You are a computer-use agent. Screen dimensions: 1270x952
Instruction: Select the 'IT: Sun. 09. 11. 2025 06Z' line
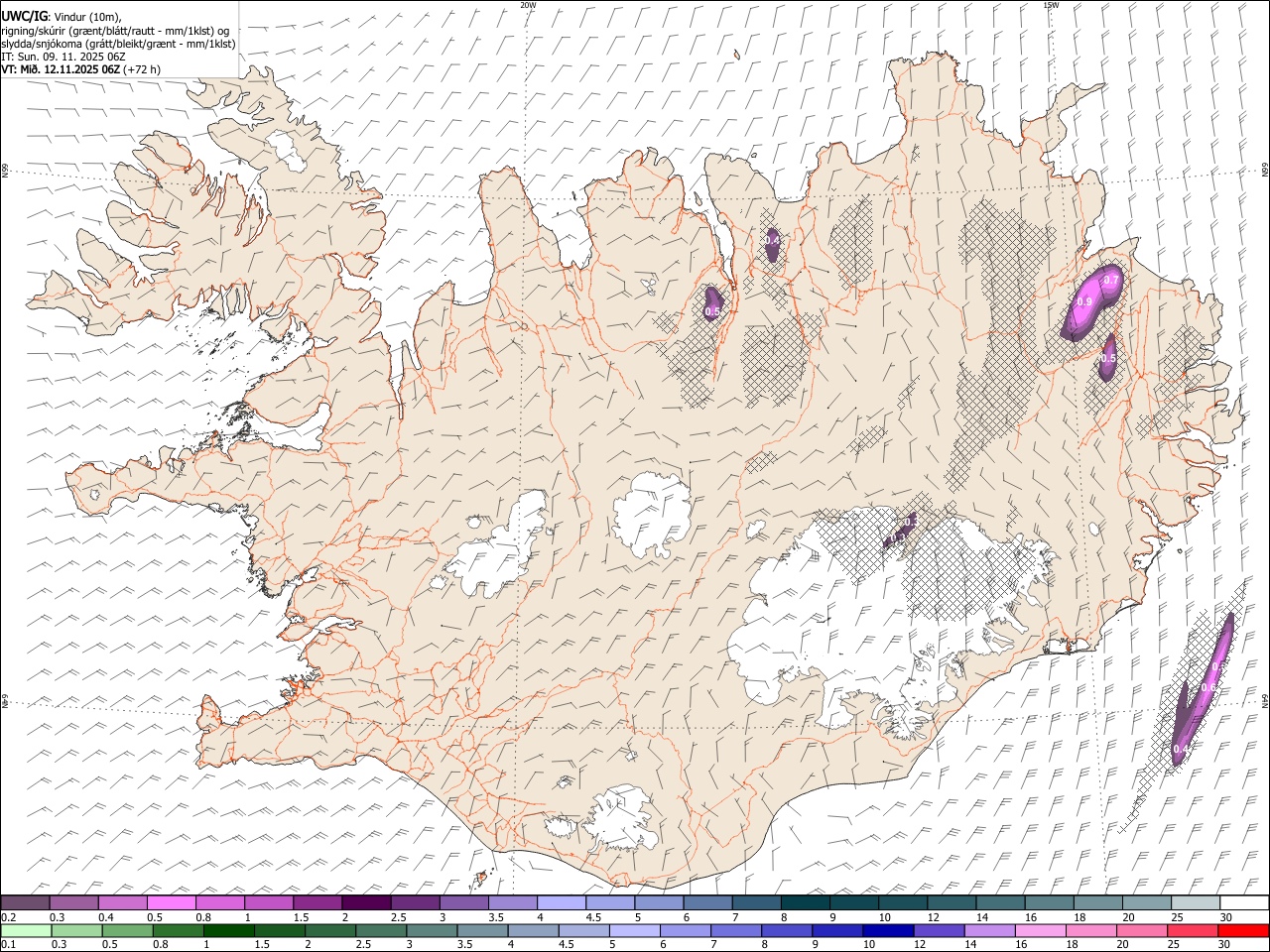63,57
